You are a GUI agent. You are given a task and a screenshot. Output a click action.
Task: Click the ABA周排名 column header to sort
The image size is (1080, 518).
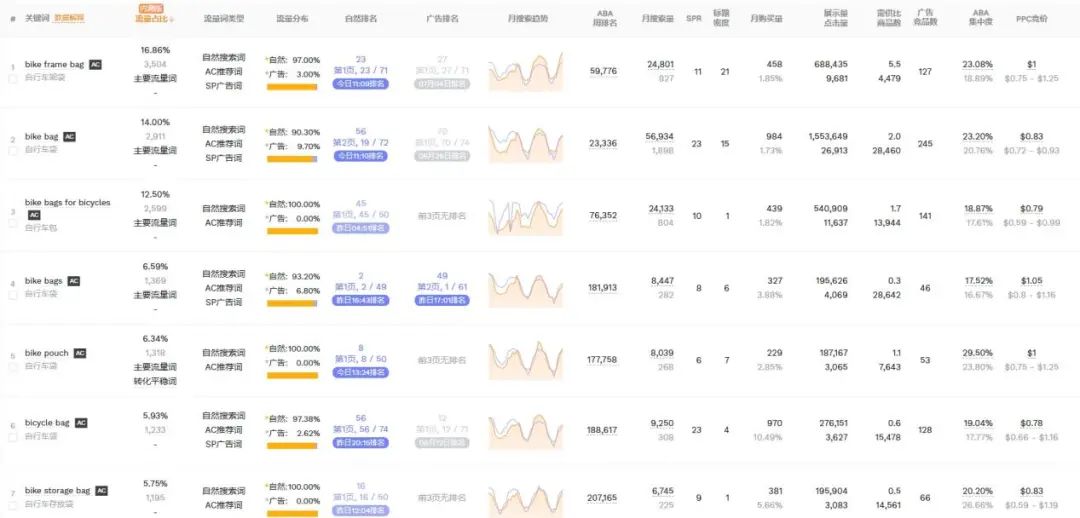point(605,18)
